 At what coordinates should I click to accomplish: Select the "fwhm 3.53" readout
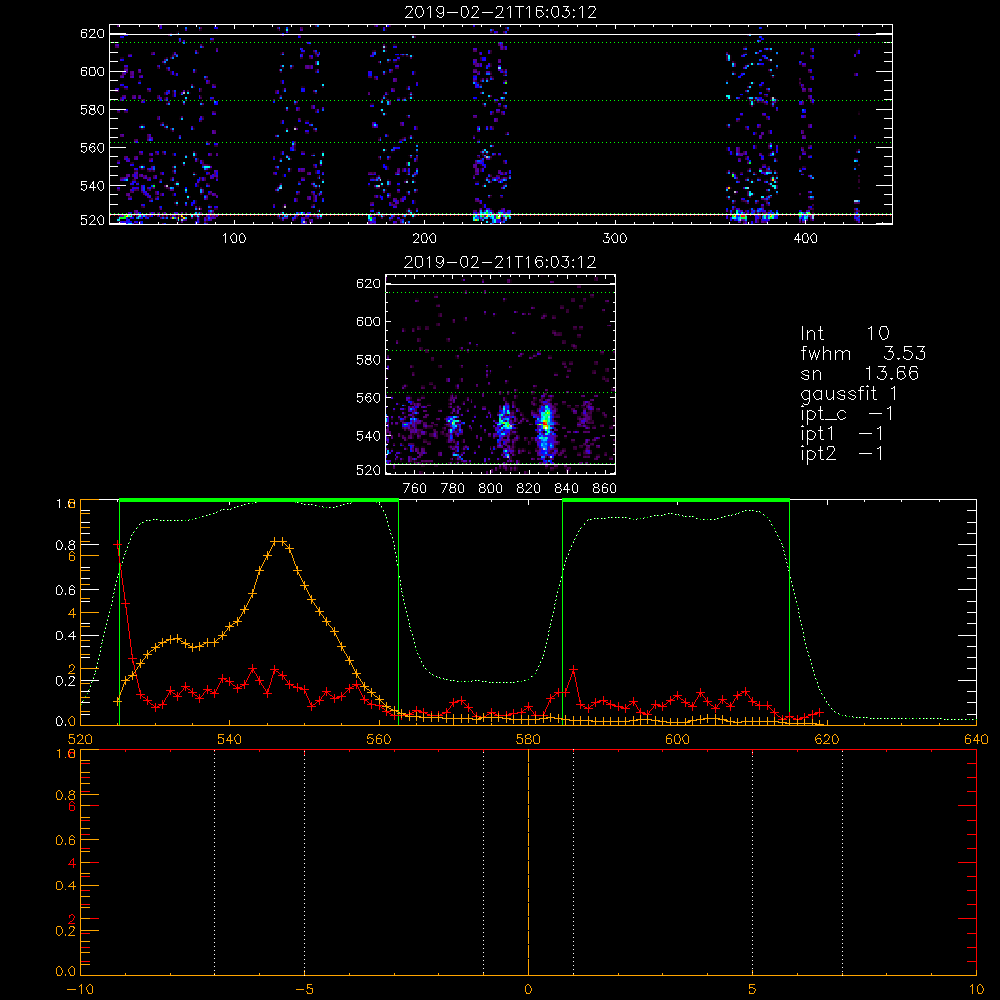[x=863, y=353]
